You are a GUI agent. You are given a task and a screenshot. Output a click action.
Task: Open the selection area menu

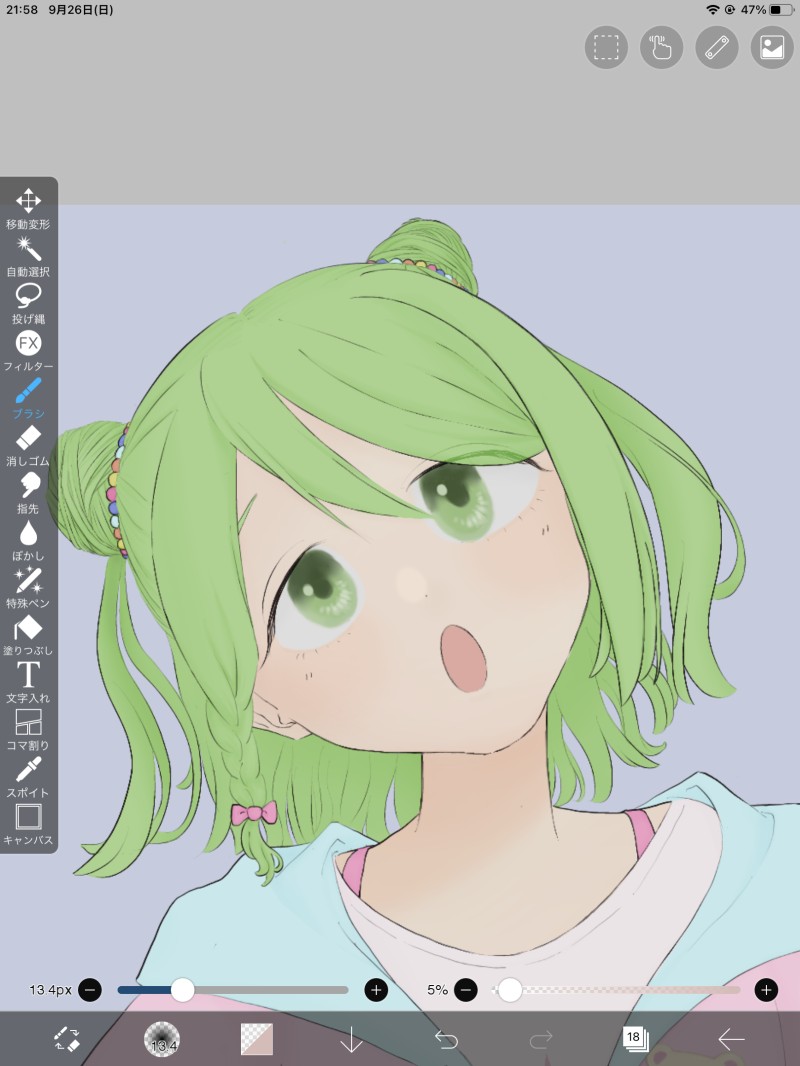[x=606, y=48]
